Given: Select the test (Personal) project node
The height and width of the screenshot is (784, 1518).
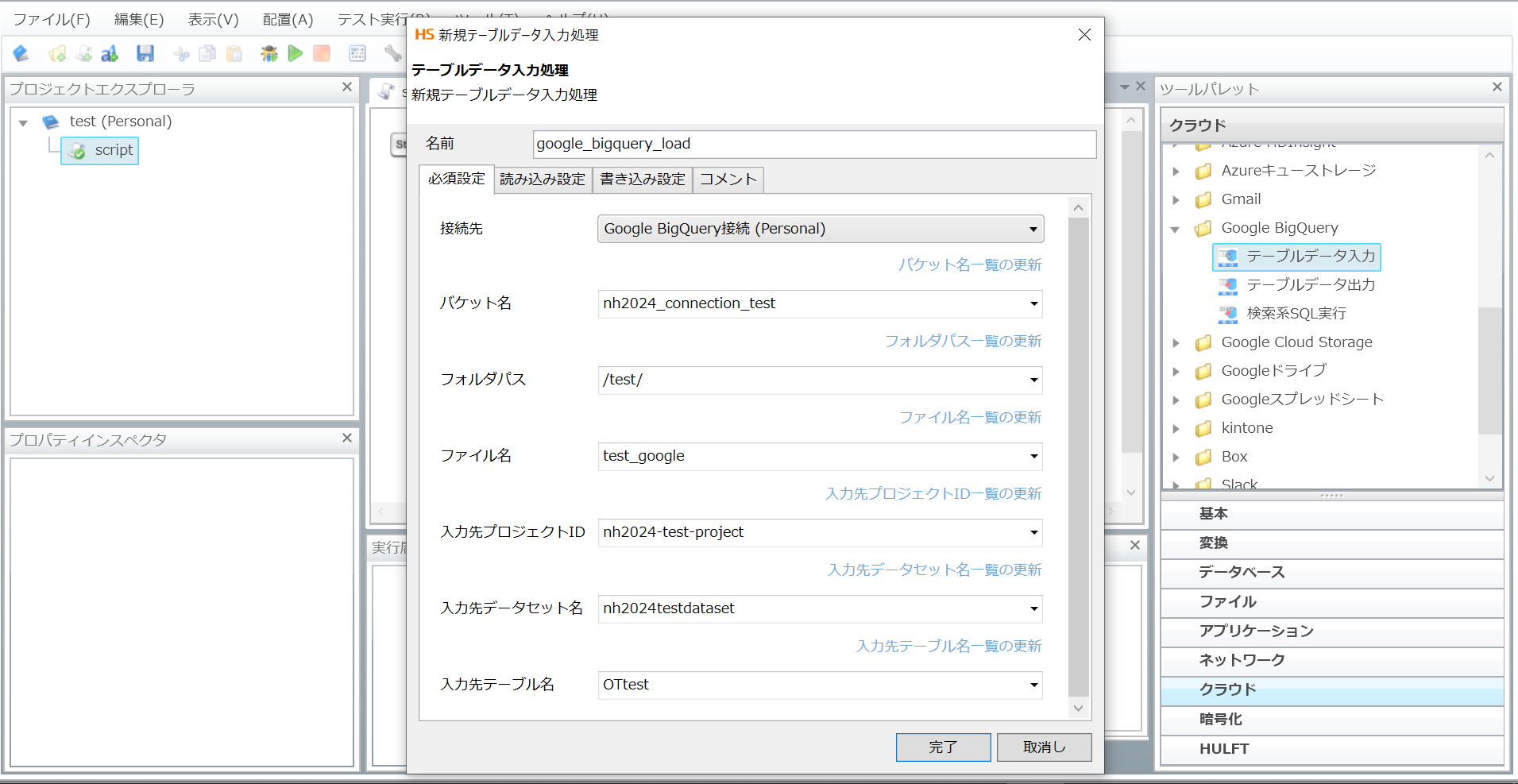Looking at the screenshot, I should pyautogui.click(x=107, y=122).
